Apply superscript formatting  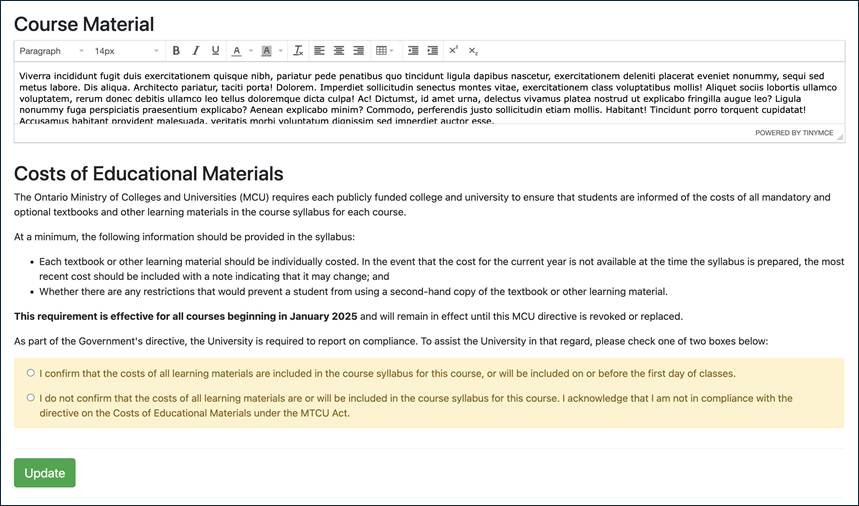[x=454, y=51]
